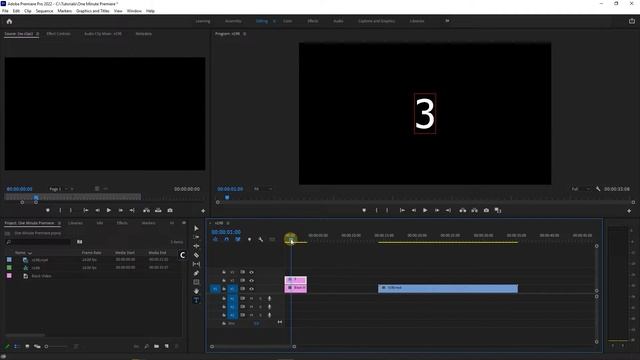Click New Item icon in Project panel
640x360 pixels.
click(x=167, y=346)
